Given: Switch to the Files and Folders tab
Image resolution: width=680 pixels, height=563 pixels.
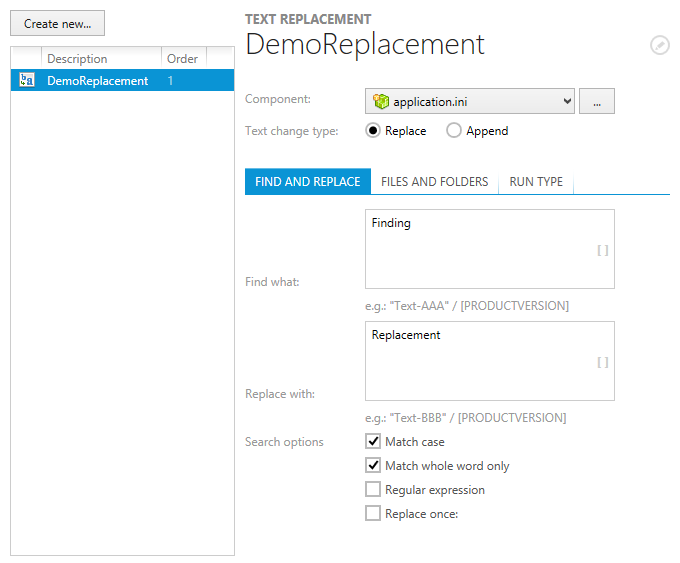Looking at the screenshot, I should point(434,182).
